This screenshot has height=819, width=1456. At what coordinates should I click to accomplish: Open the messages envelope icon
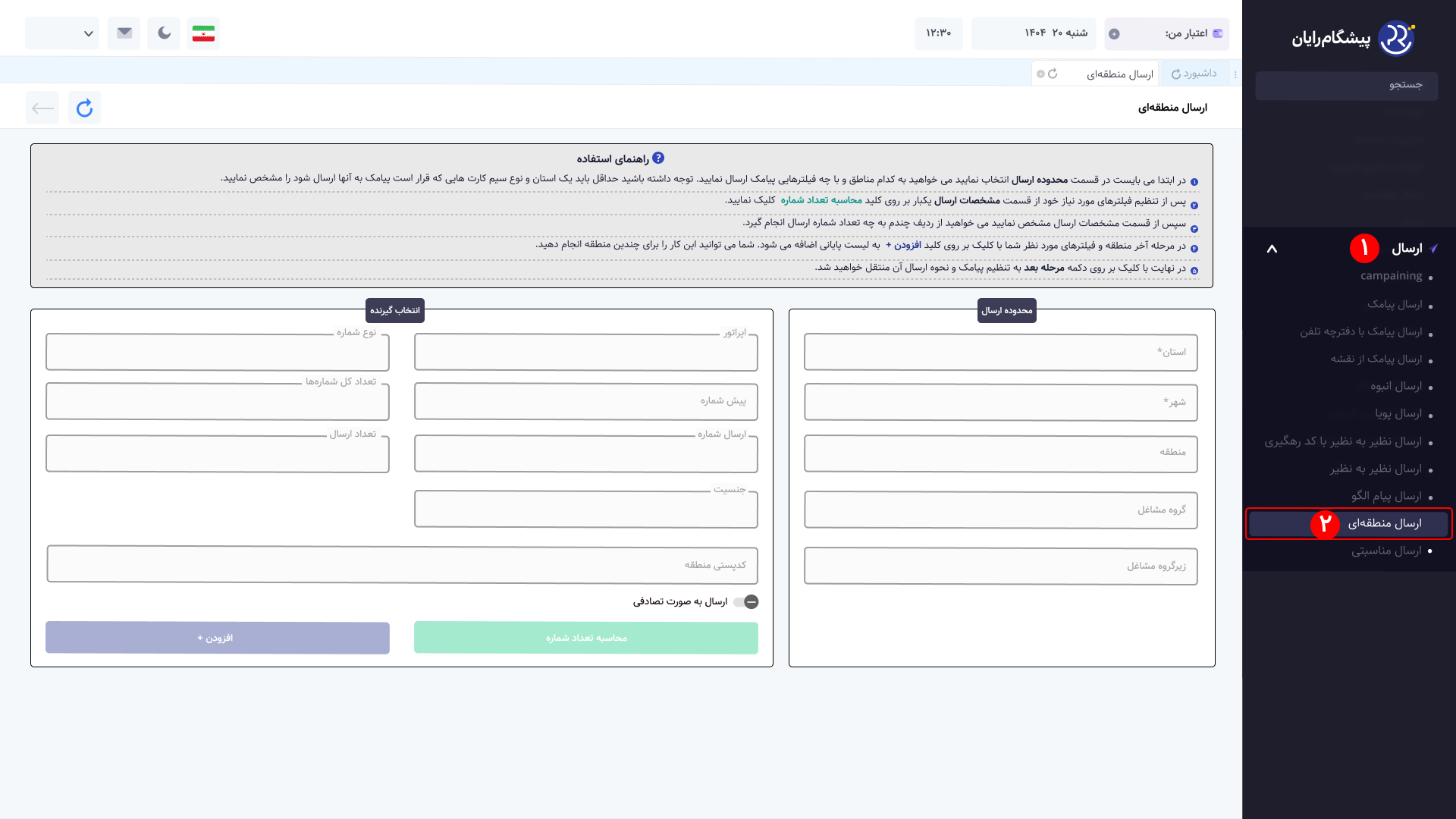[124, 33]
